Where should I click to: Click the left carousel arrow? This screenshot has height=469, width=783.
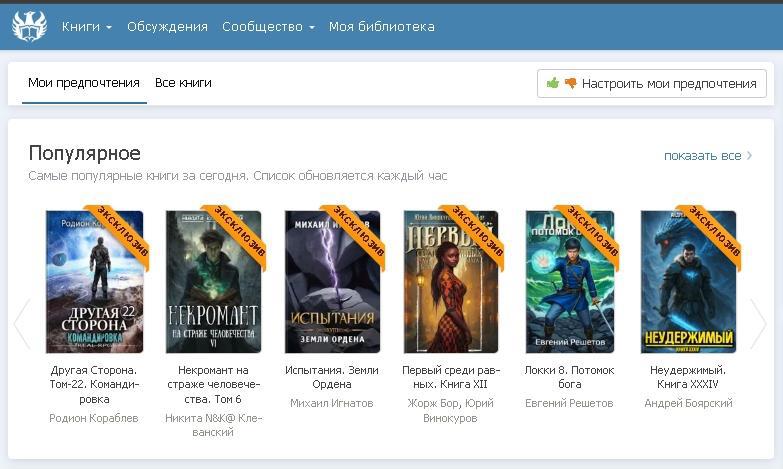coord(21,323)
